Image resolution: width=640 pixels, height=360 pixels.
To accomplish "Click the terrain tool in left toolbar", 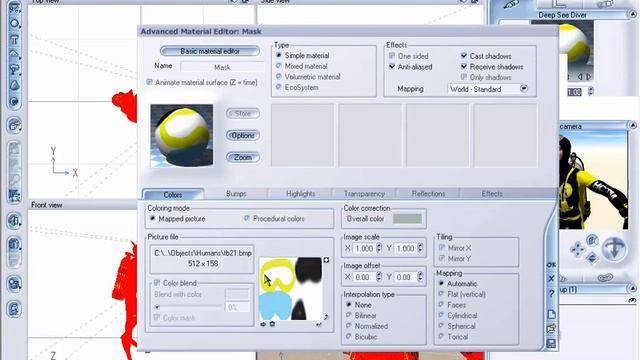I will 14,54.
